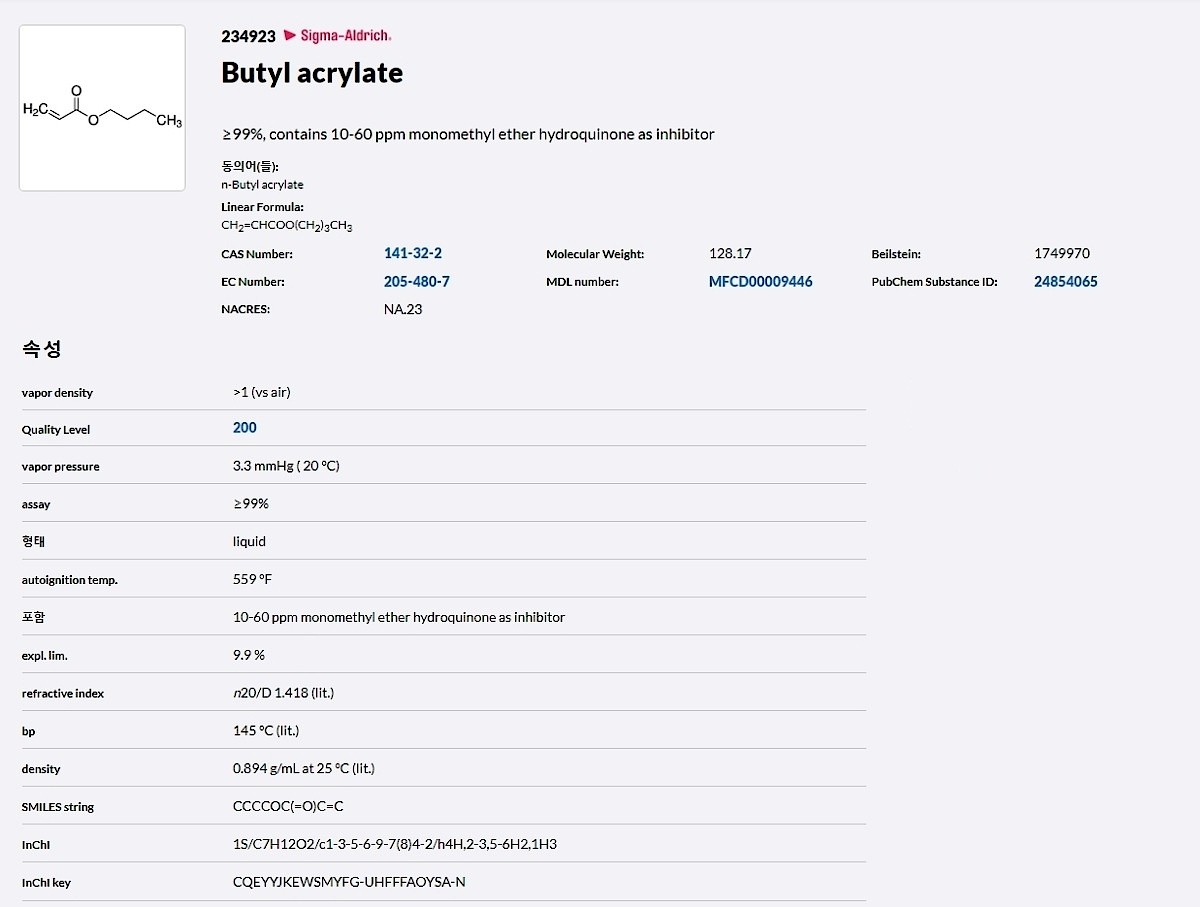Click EC Number 205-480-7 link

pyautogui.click(x=416, y=282)
